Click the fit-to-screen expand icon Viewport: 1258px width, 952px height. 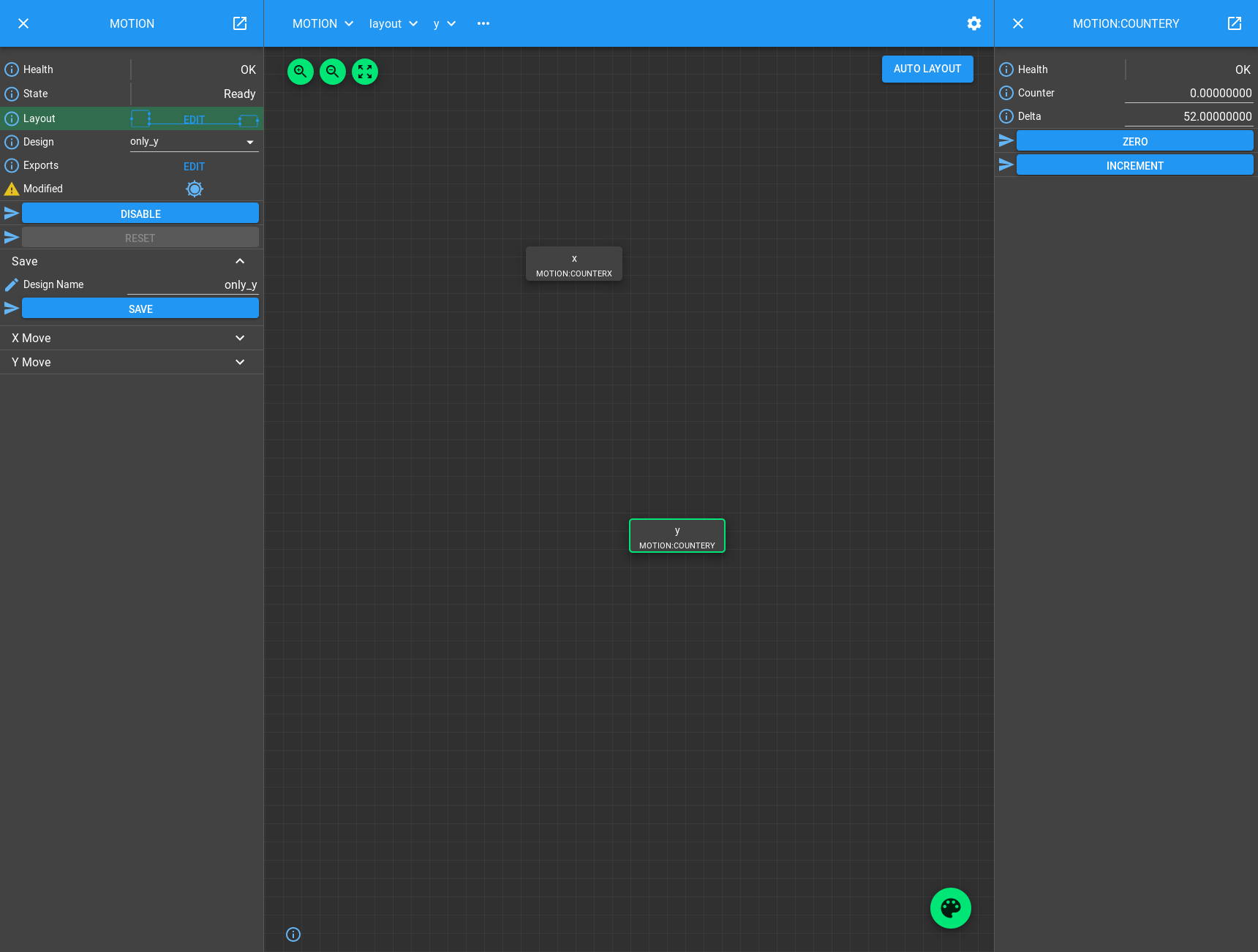[x=364, y=72]
